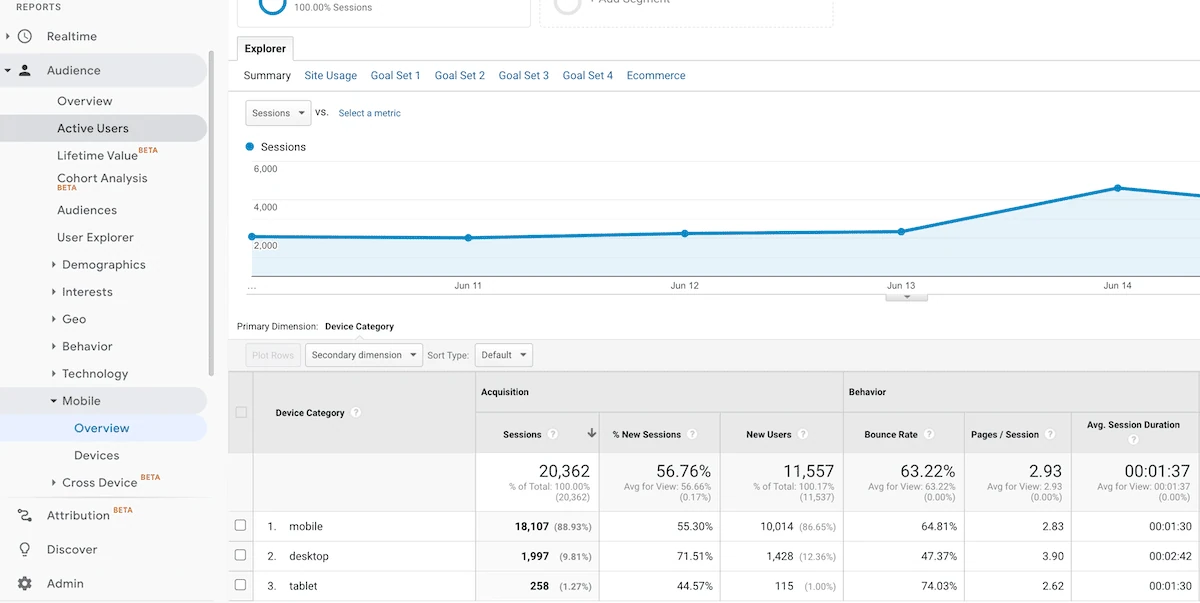
Task: Check the desktop row checkbox
Action: point(240,556)
